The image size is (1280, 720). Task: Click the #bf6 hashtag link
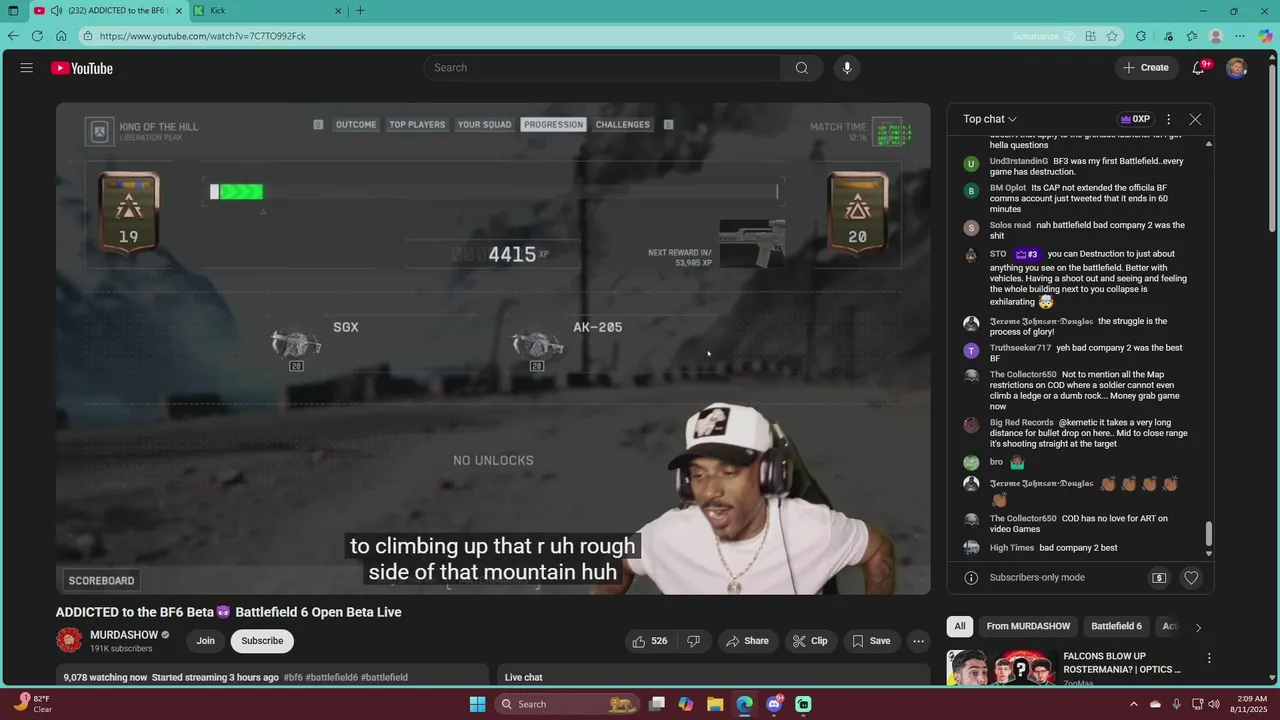point(293,677)
